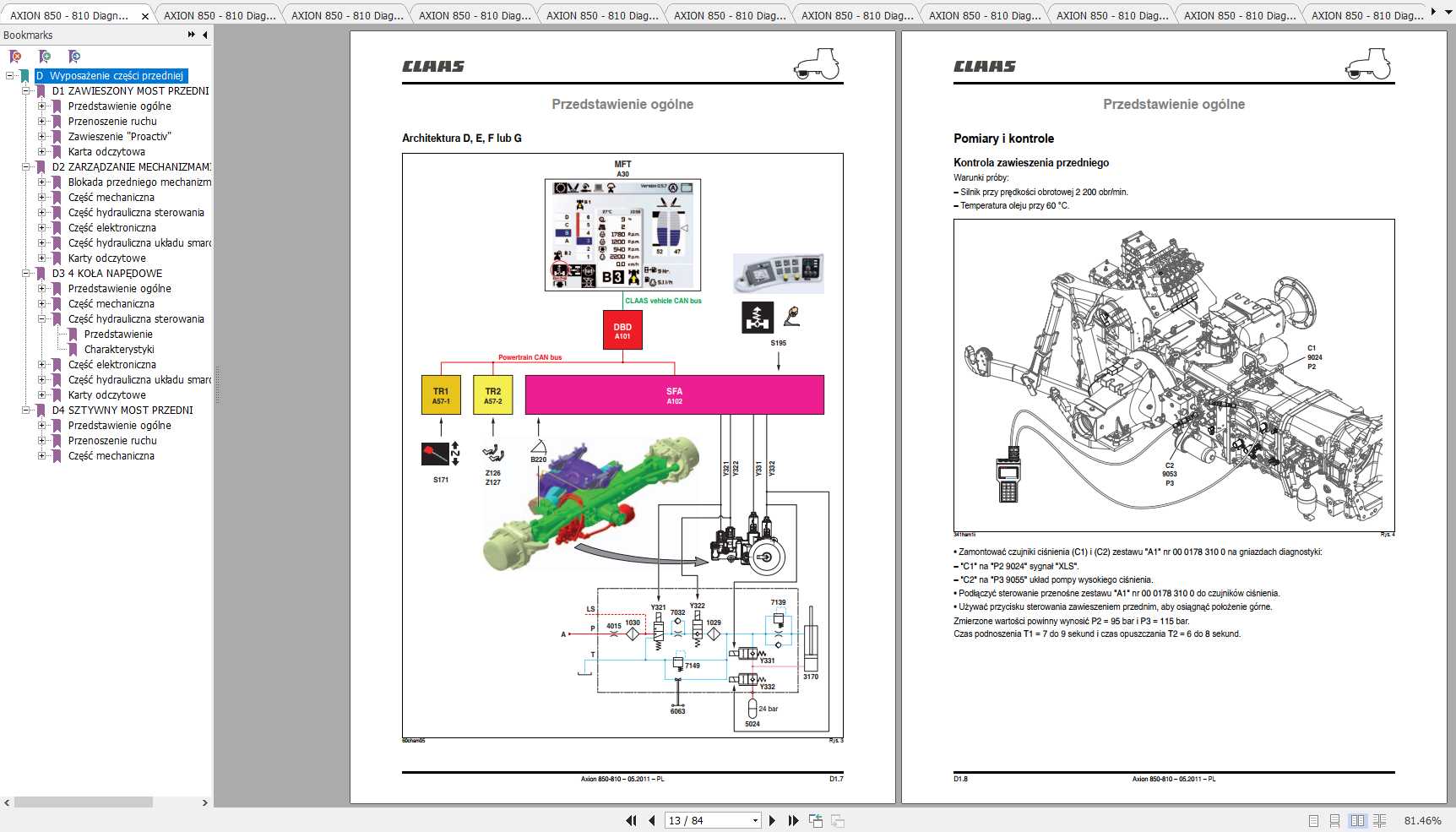This screenshot has height=832, width=1456.
Task: Click the SFA A102 magenta block in diagram
Action: [x=674, y=395]
